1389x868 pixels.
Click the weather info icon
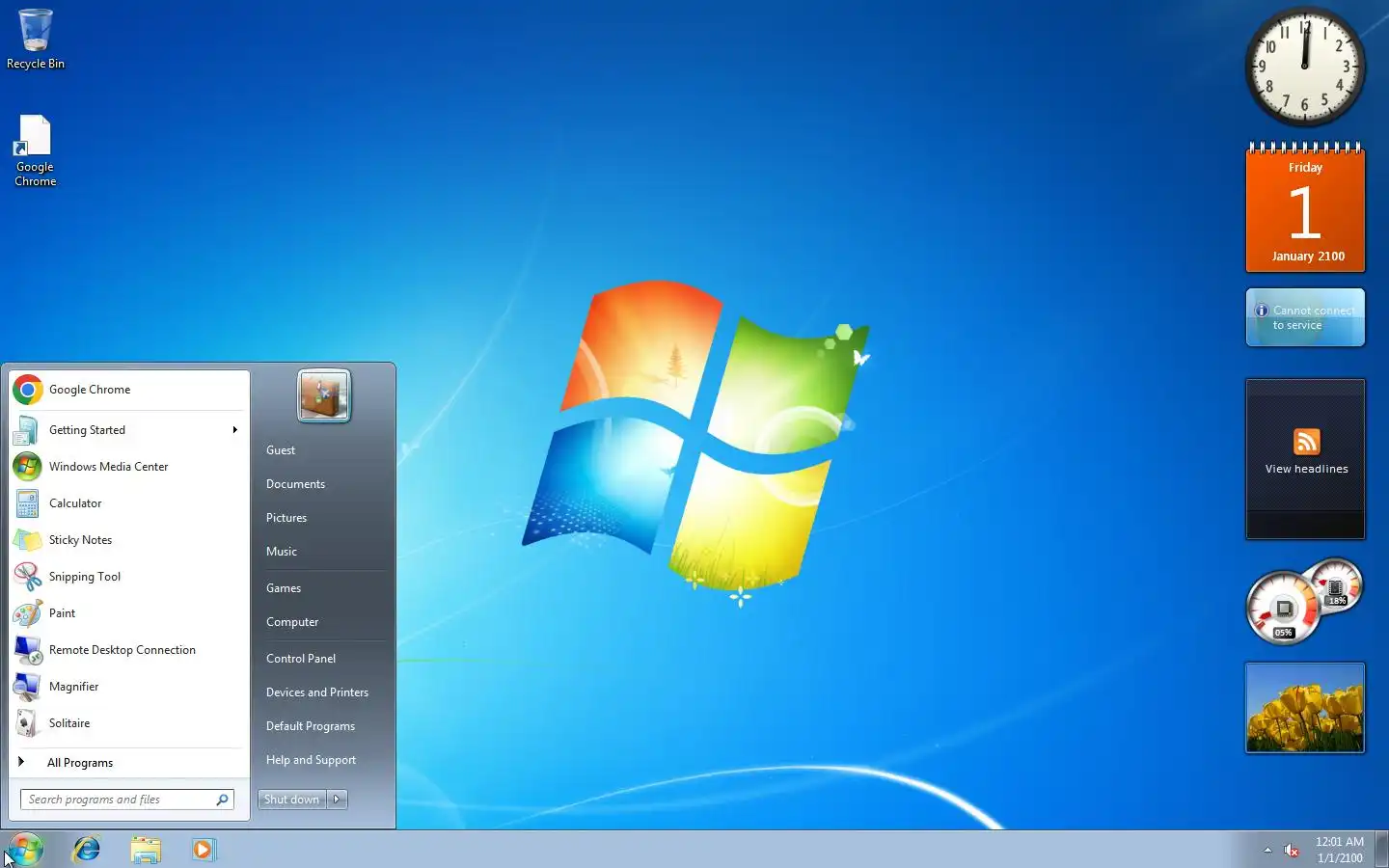click(x=1261, y=311)
